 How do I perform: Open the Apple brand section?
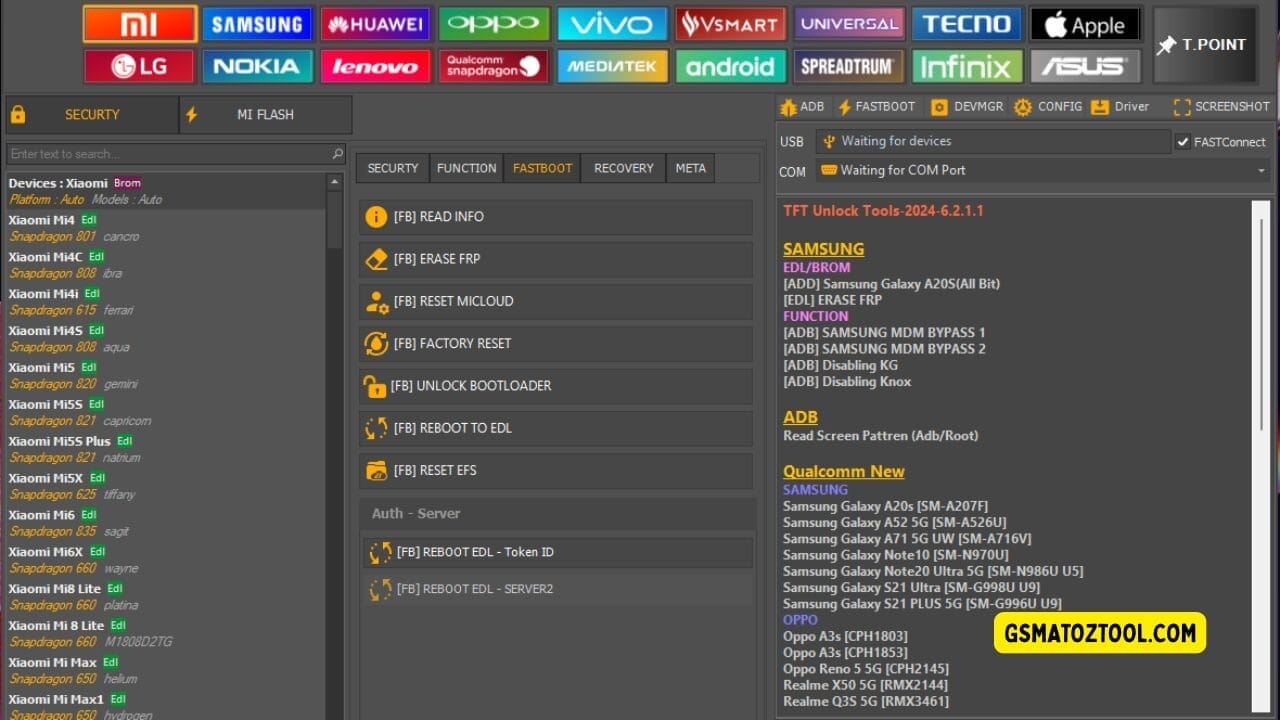tap(1085, 23)
